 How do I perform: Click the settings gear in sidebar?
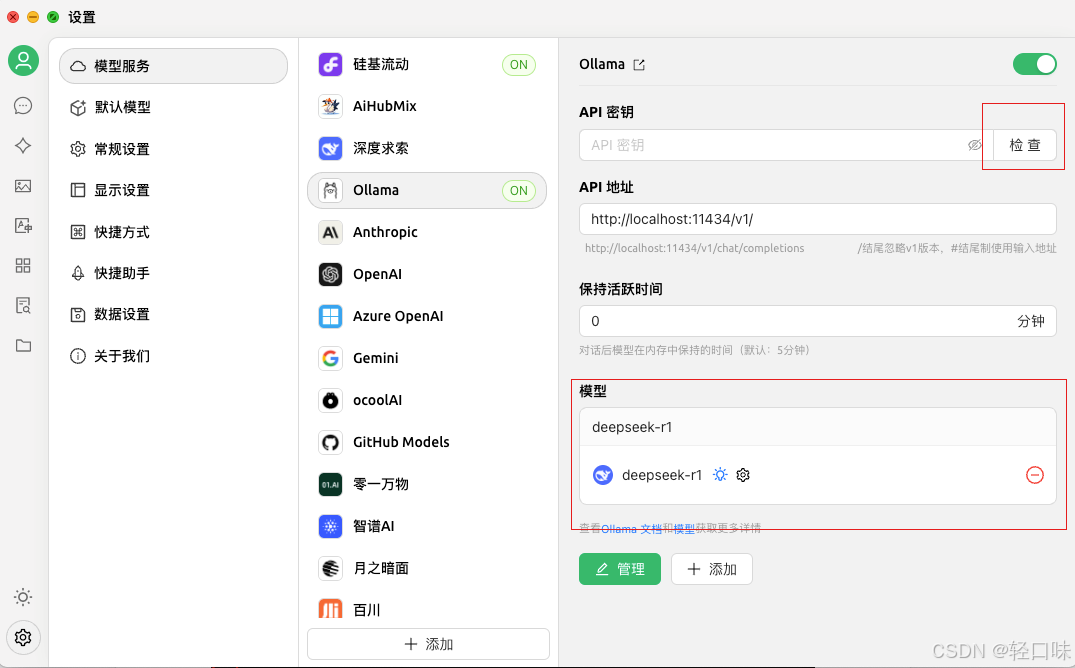point(23,638)
